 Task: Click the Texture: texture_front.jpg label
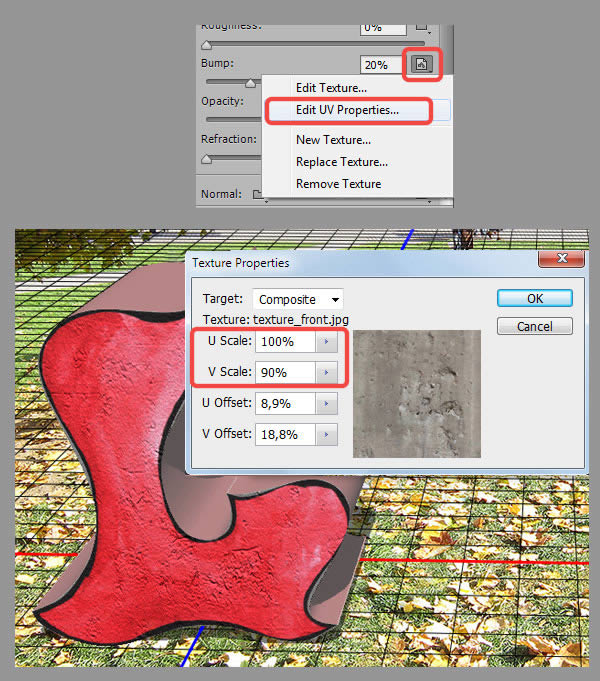click(x=275, y=320)
